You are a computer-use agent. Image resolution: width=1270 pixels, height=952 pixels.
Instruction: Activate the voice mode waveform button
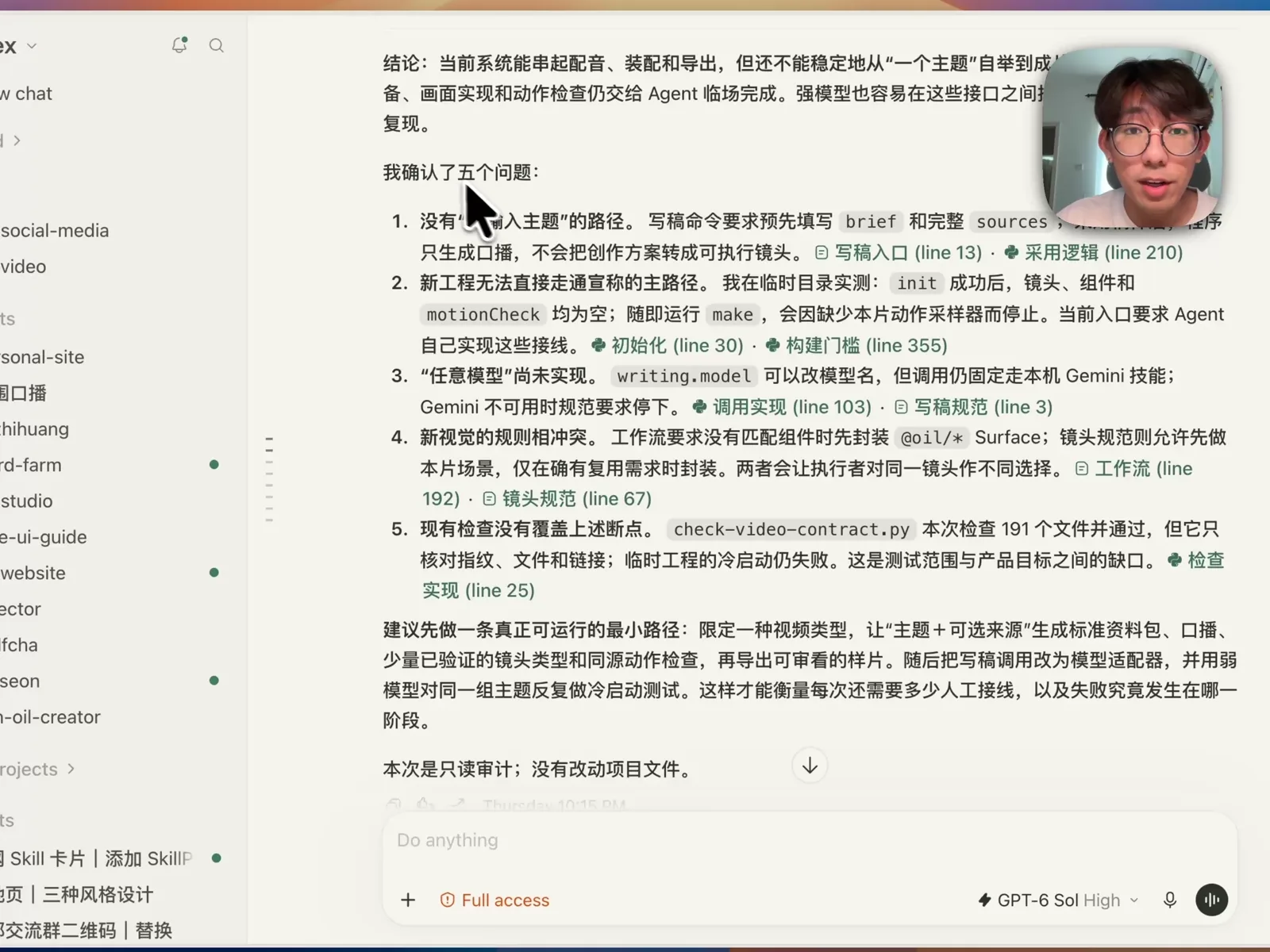tap(1211, 900)
